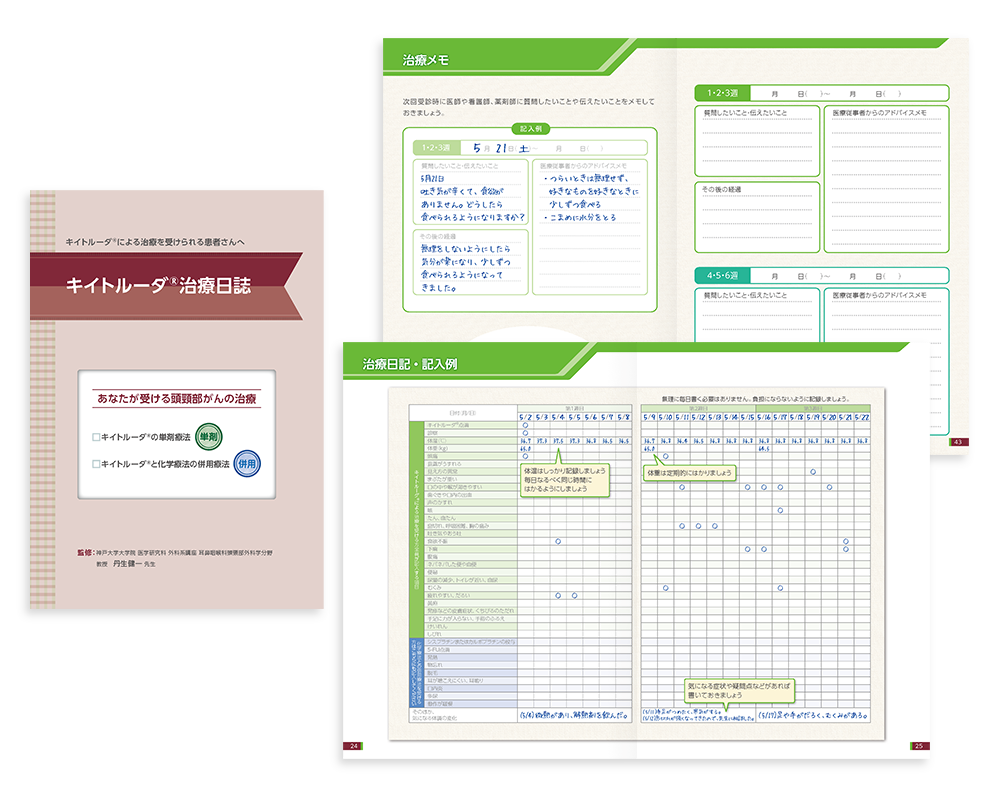Image resolution: width=1000 pixels, height=800 pixels.
Task: Select the 1・2・3週 label on the right page
Action: coord(723,93)
